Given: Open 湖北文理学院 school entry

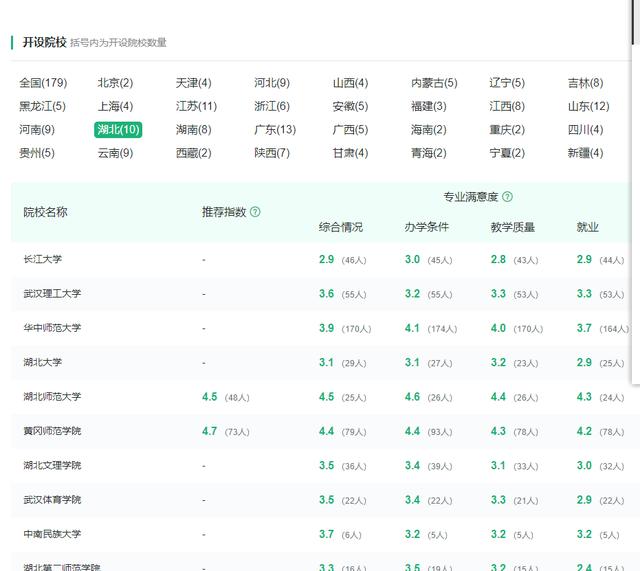Looking at the screenshot, I should pos(52,465).
